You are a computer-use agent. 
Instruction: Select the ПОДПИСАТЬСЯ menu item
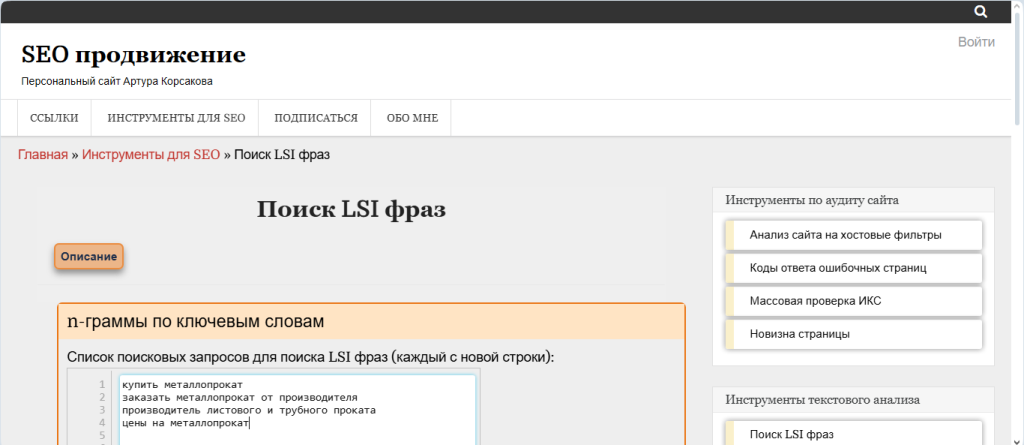(x=315, y=118)
